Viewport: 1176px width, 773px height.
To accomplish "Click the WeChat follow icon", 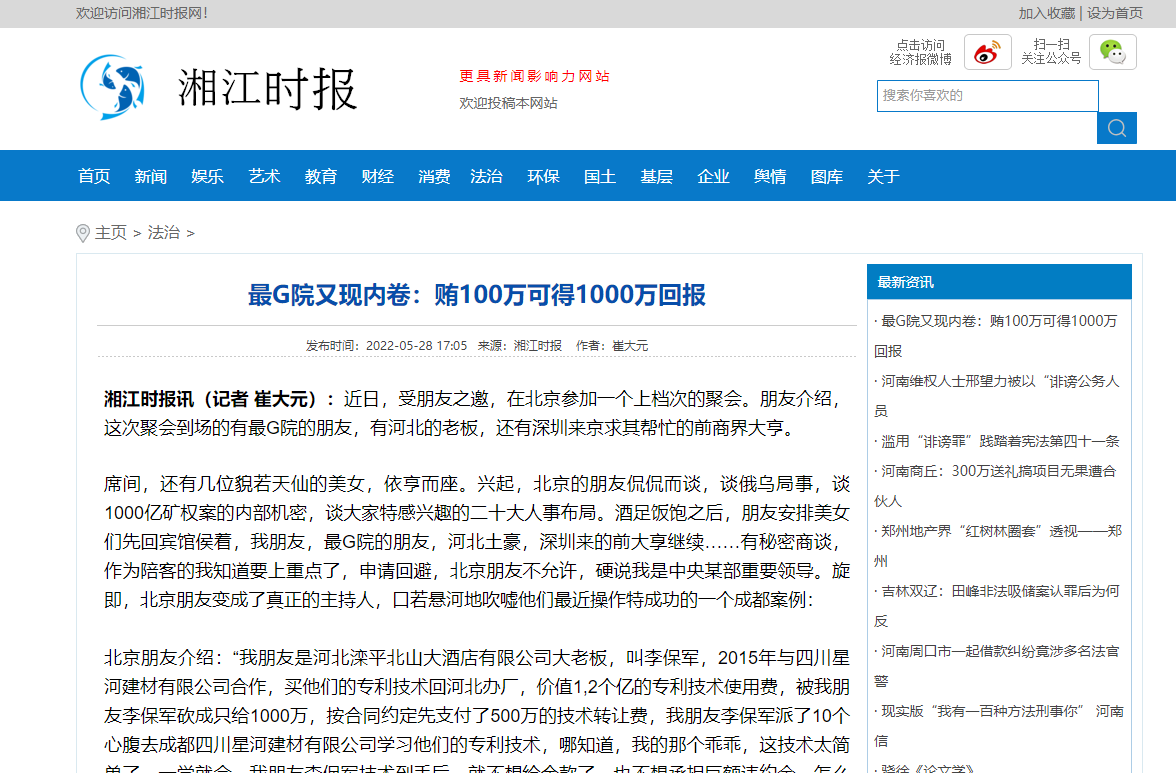I will pos(1113,51).
